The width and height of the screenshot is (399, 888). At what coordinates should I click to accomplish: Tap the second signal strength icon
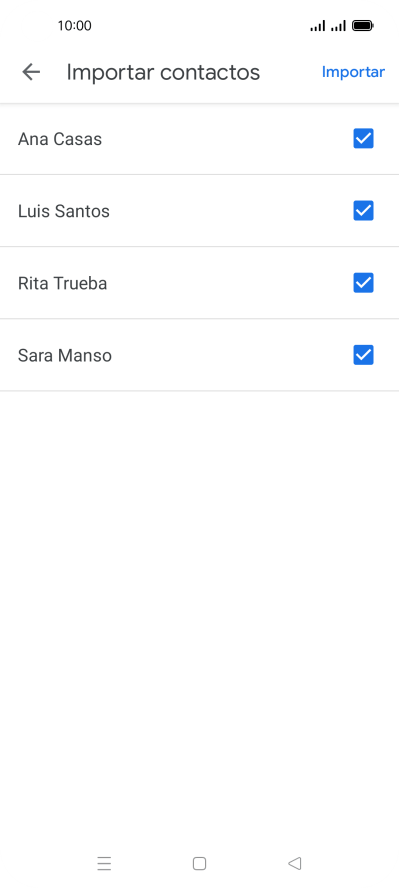coord(338,25)
